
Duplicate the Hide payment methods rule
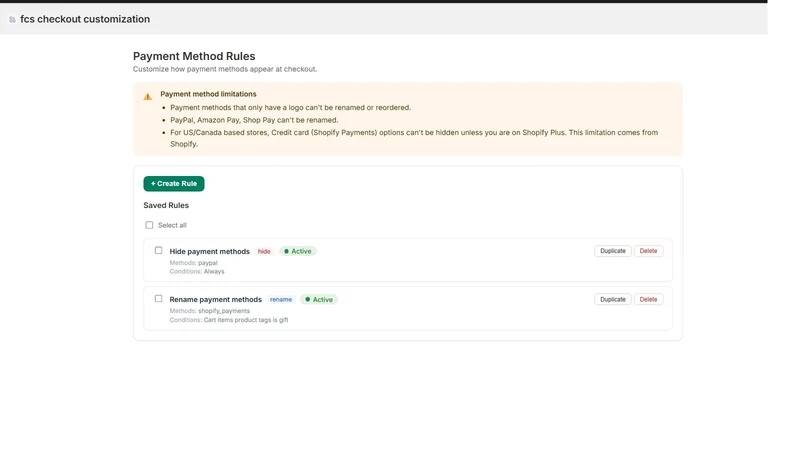[613, 251]
